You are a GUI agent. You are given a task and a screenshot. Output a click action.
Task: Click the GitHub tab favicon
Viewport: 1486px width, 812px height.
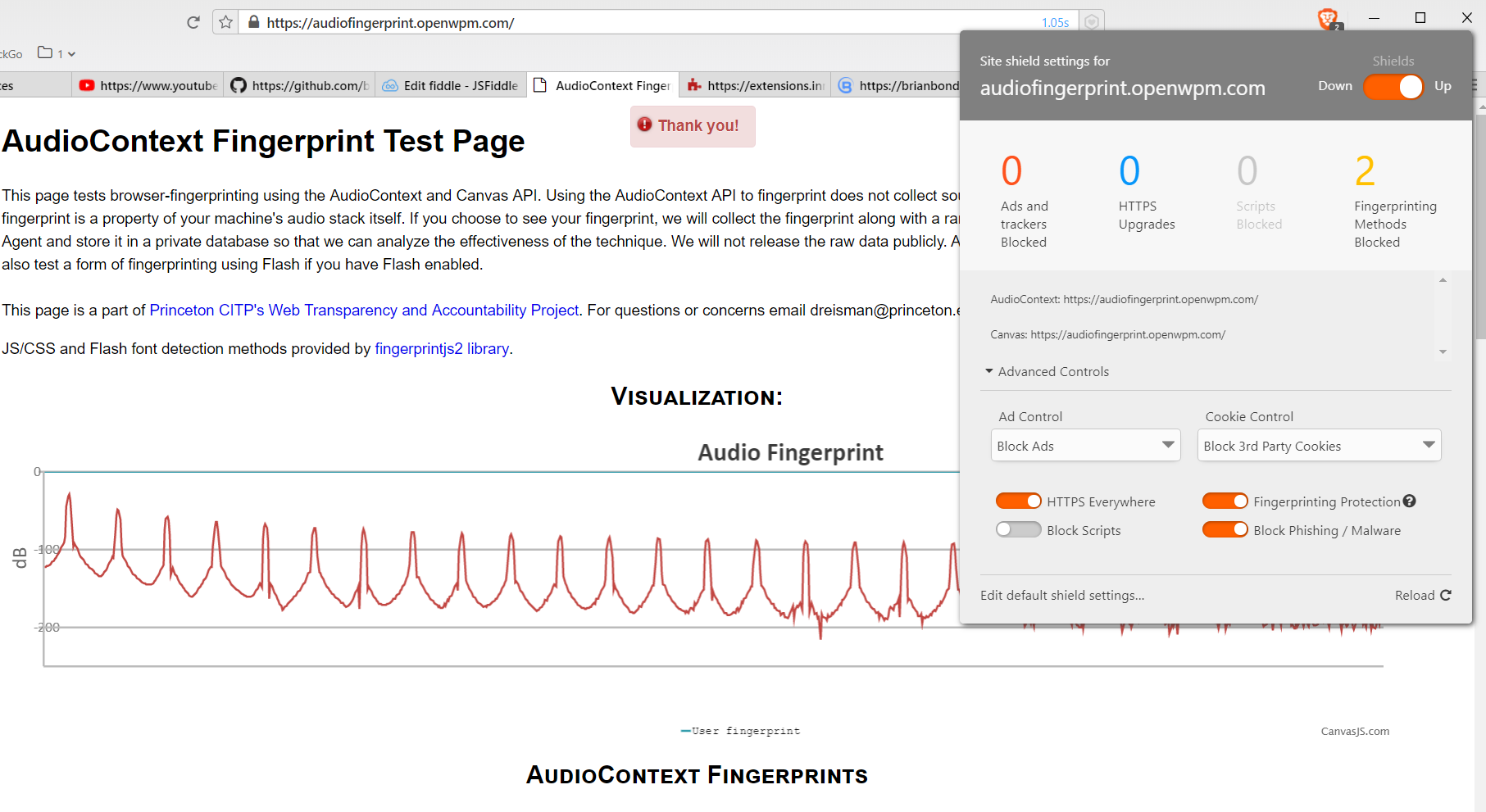(239, 85)
